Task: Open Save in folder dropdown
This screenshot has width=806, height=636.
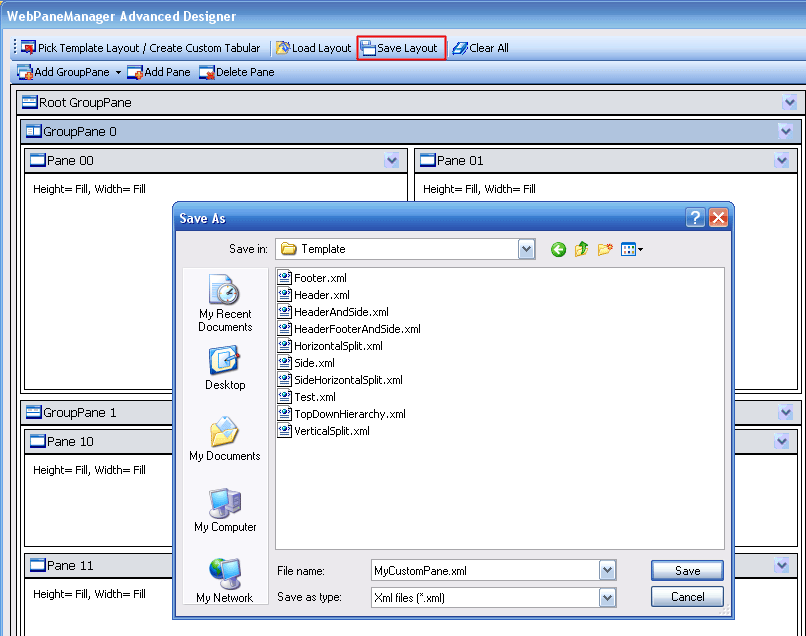Action: click(526, 249)
